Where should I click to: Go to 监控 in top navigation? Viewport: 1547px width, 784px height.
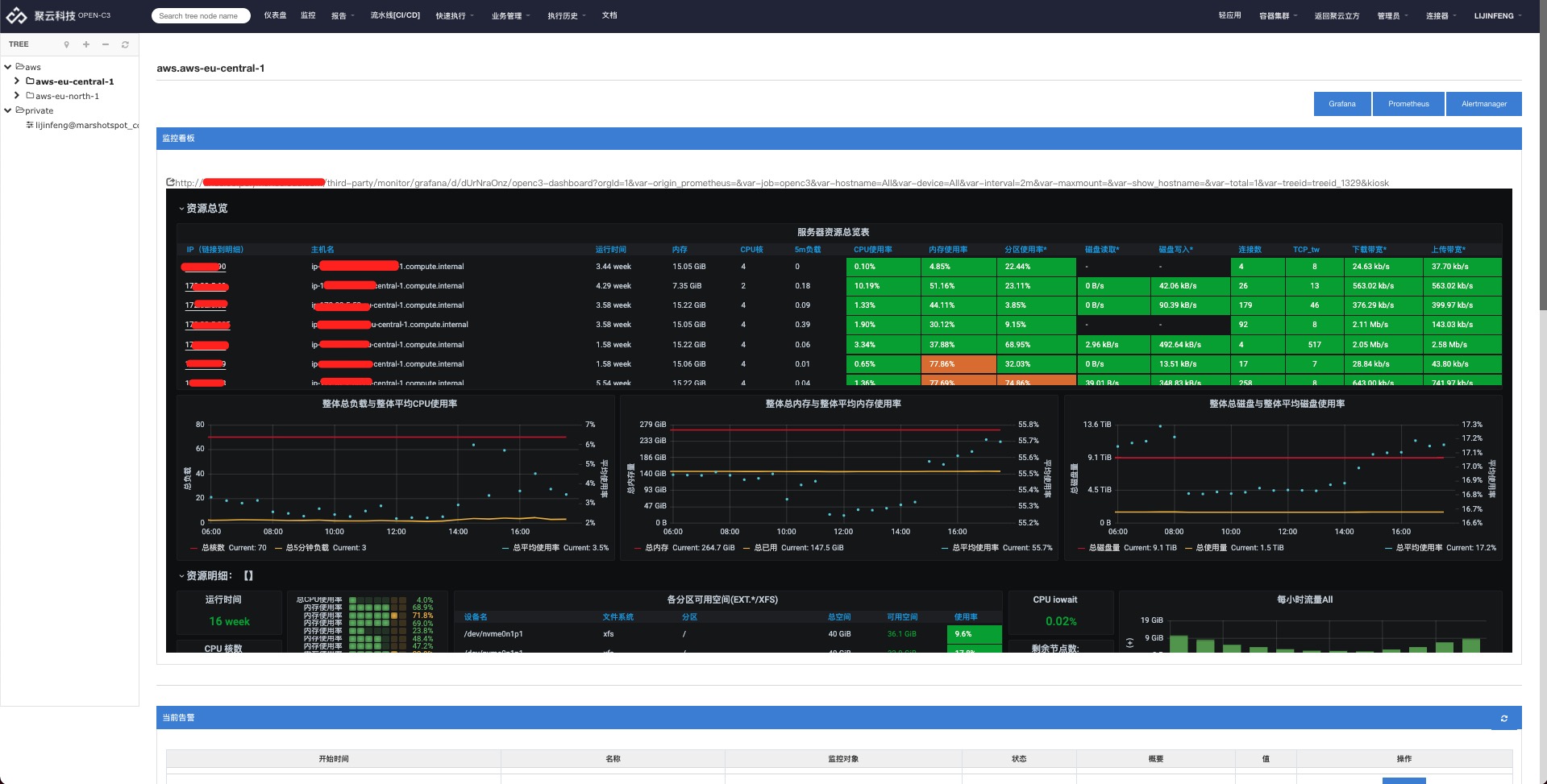[308, 15]
